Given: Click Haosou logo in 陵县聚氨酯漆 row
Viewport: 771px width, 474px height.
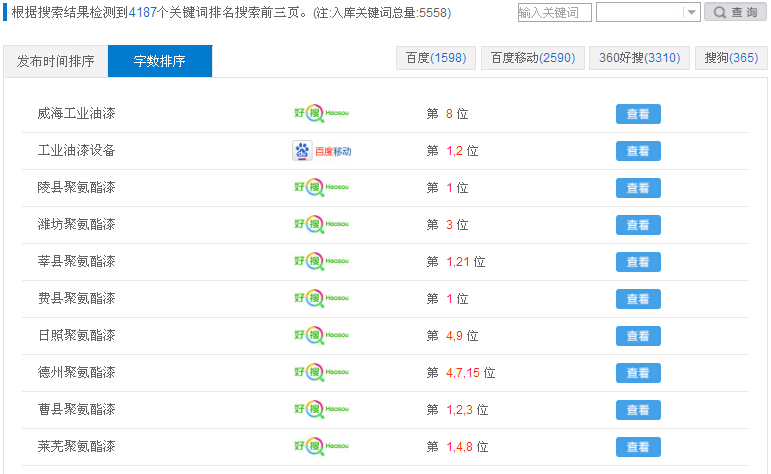Looking at the screenshot, I should pos(322,187).
